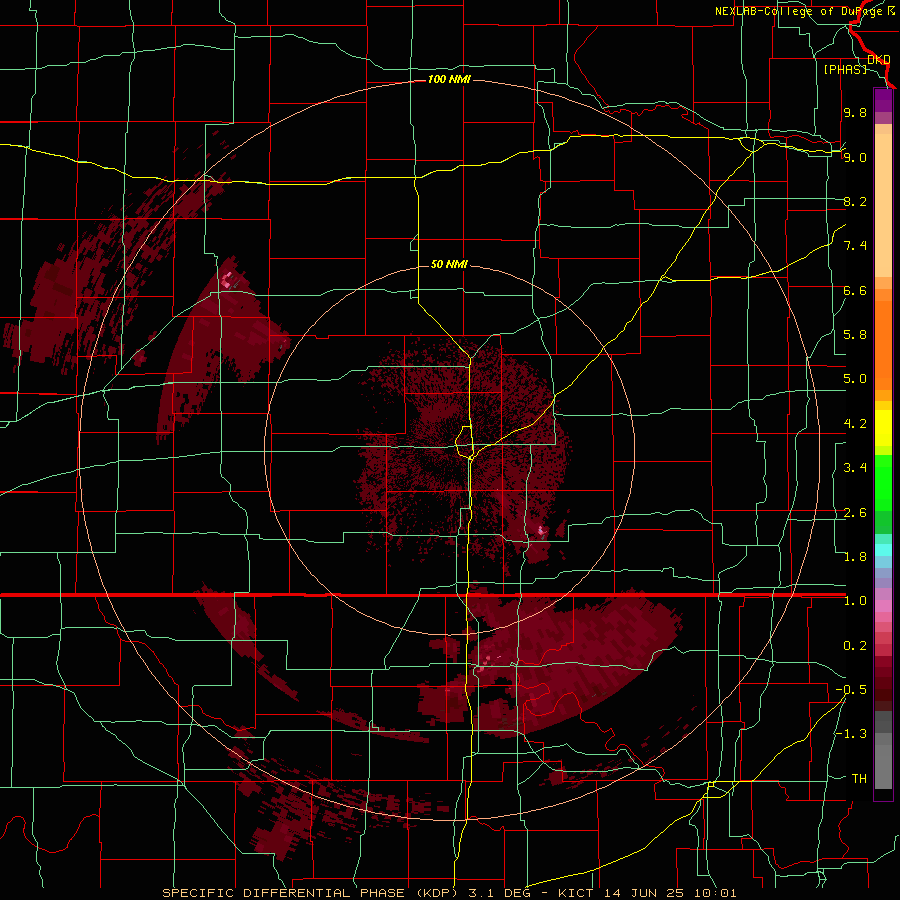Click the 1.0 scale value

point(855,601)
